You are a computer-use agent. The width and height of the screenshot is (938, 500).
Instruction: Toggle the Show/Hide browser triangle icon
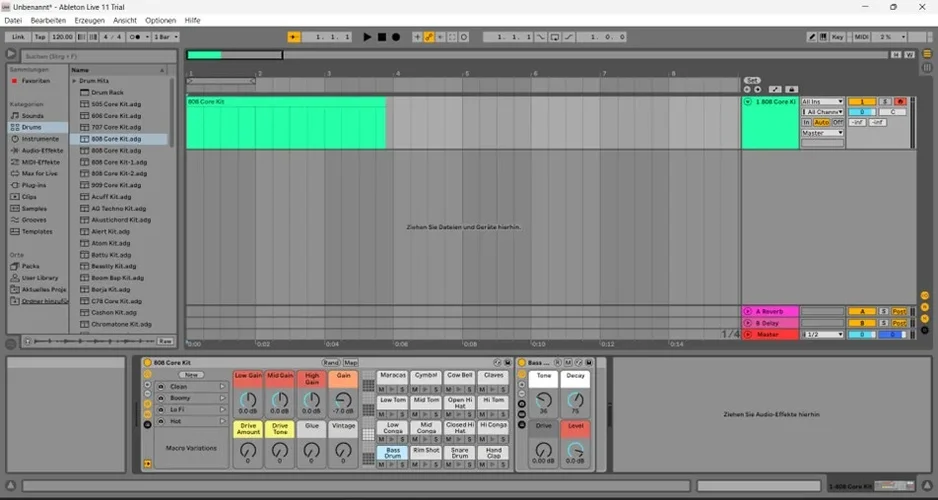[11, 54]
